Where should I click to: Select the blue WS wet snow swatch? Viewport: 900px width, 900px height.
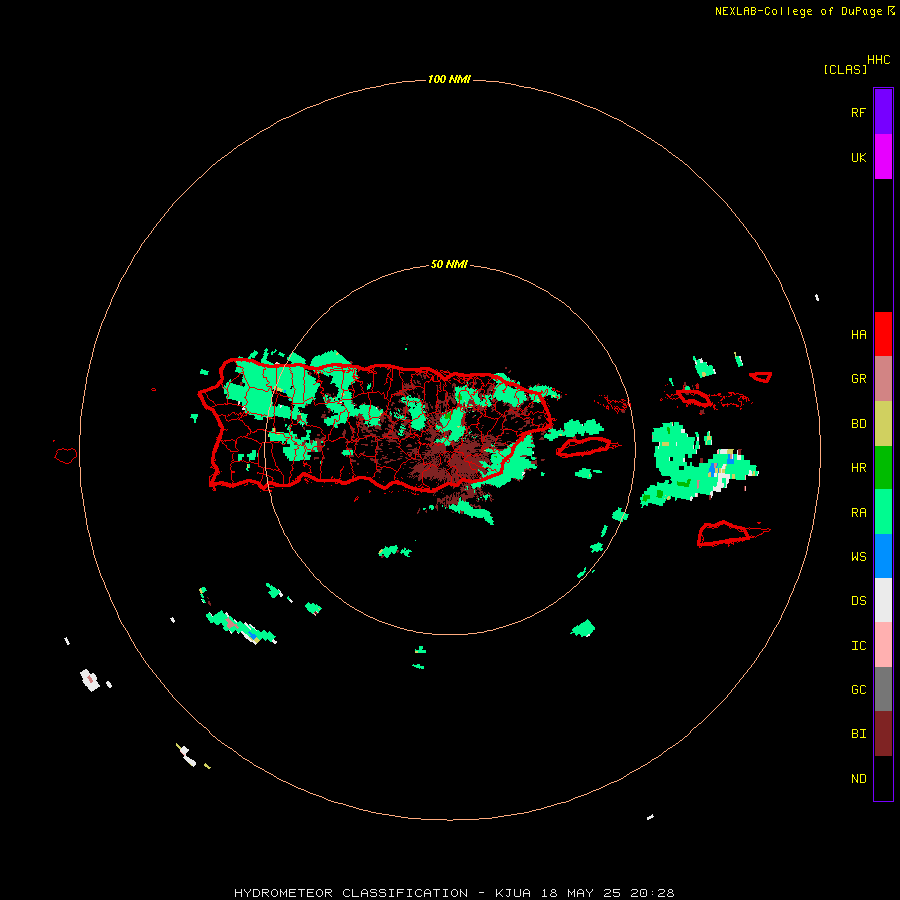point(883,556)
